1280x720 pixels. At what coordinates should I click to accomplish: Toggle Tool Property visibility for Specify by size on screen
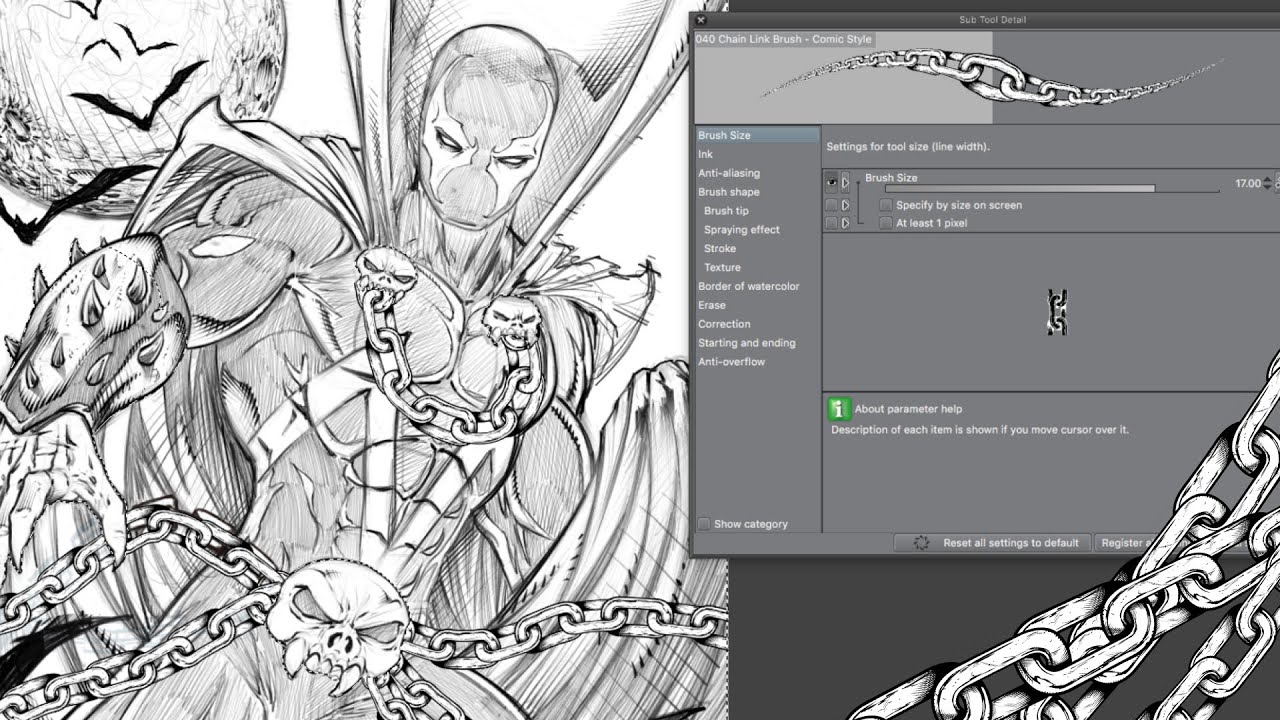tap(831, 205)
